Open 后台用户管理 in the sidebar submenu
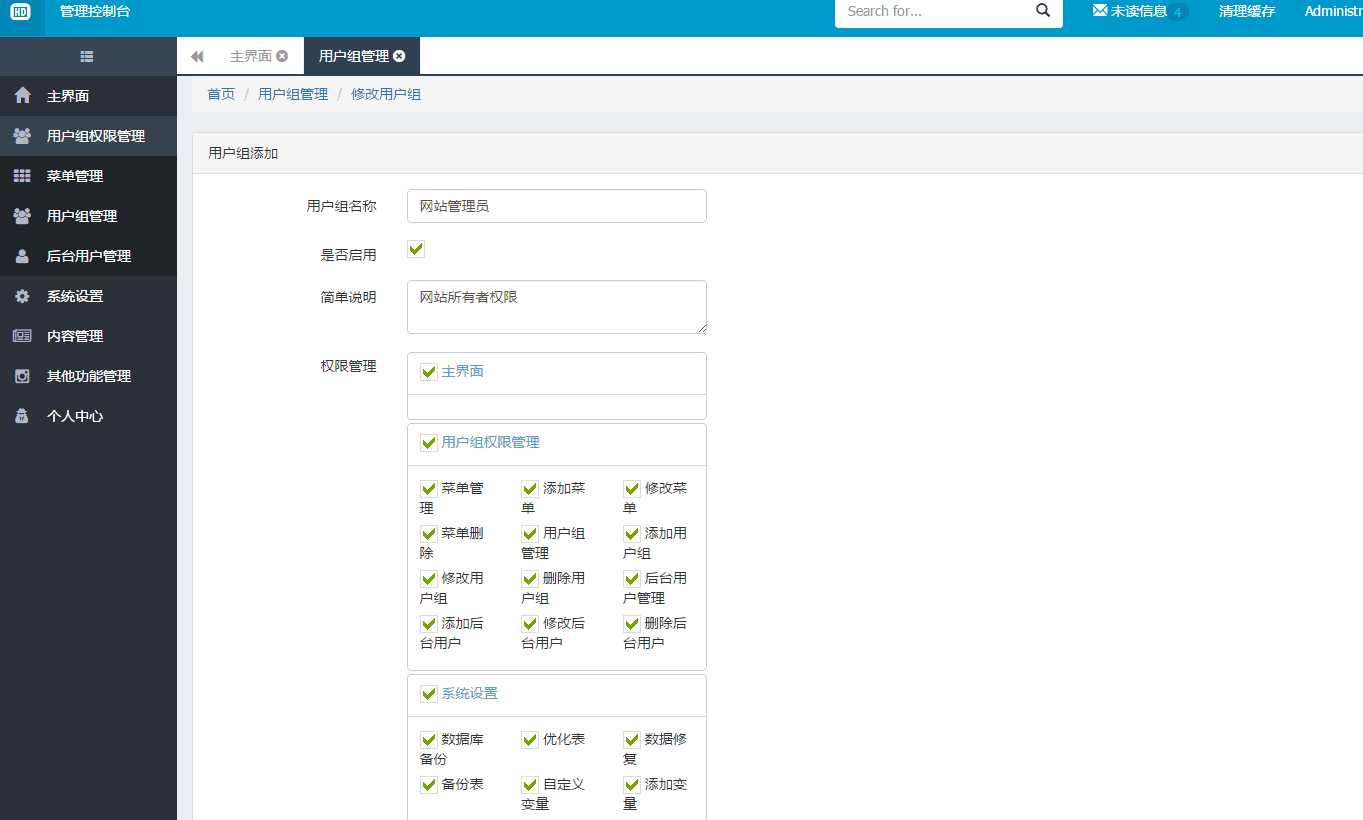Screen dimensions: 1363x820 [x=88, y=256]
